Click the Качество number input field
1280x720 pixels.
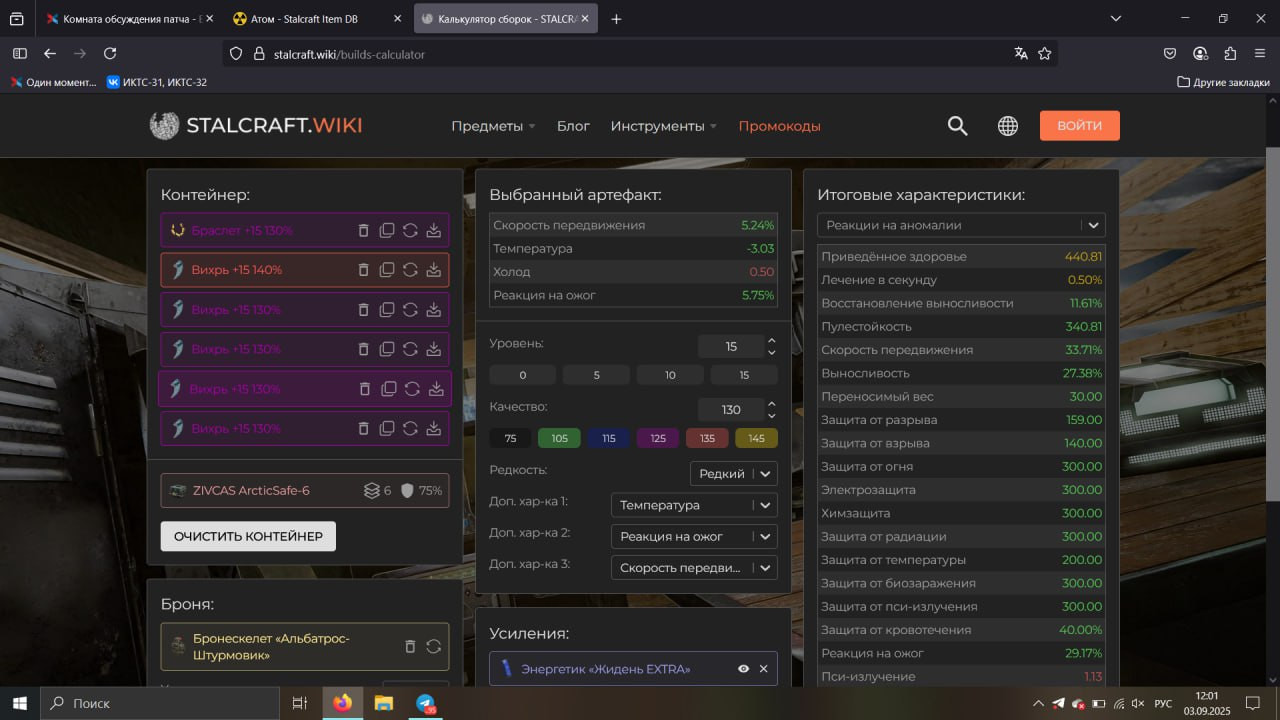pos(731,410)
